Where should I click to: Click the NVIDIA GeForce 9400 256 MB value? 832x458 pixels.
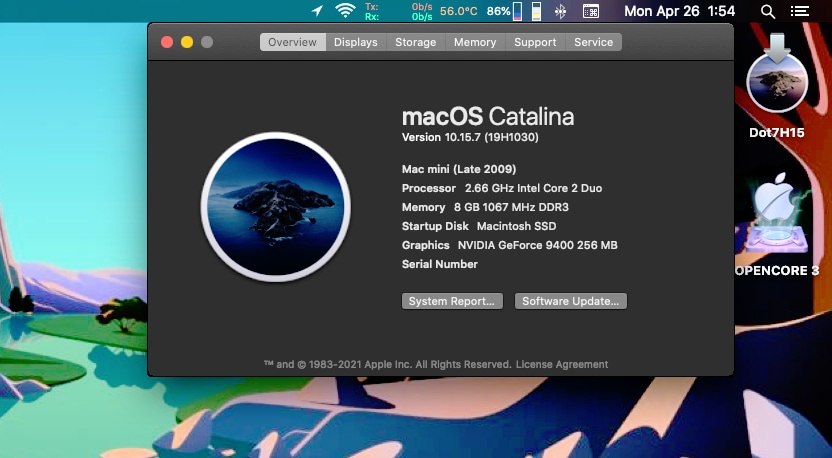538,245
